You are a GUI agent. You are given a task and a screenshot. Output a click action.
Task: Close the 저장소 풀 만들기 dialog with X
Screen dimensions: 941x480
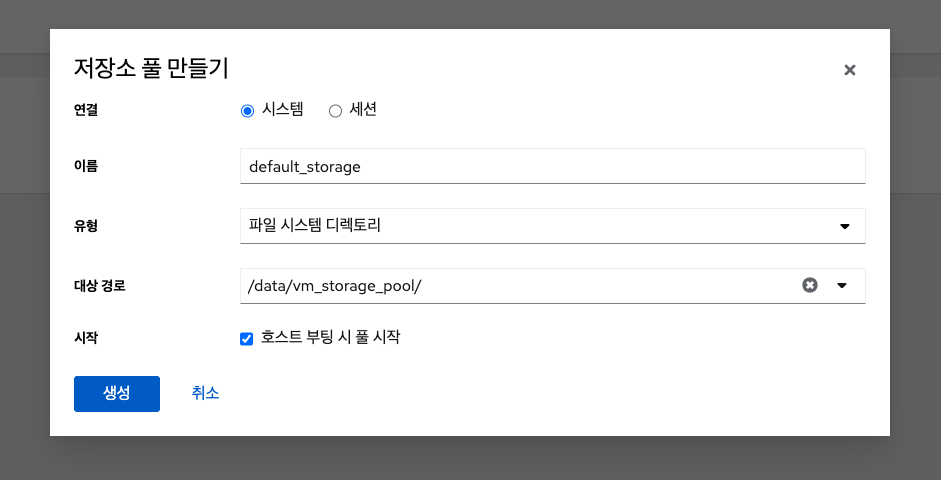850,70
